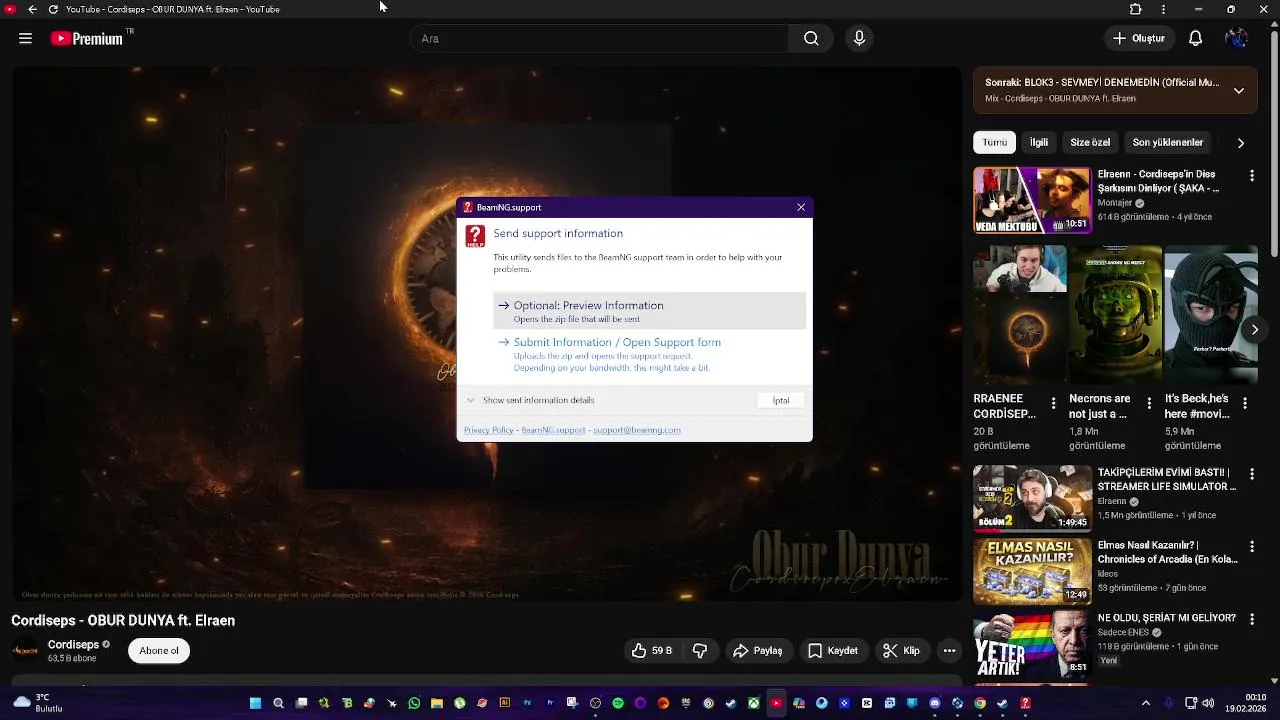1280x720 pixels.
Task: Open the Oluştur create menu
Action: pos(1139,38)
